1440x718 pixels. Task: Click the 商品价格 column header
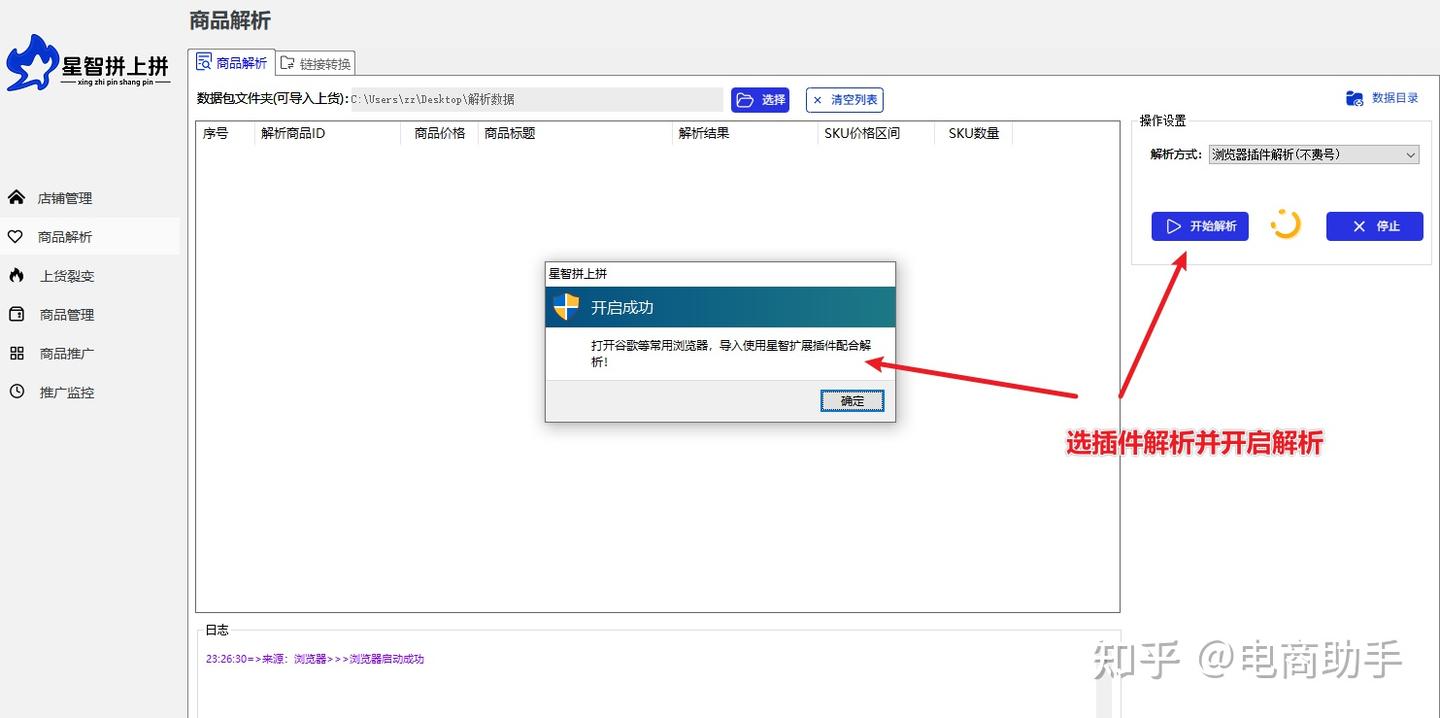coord(440,133)
